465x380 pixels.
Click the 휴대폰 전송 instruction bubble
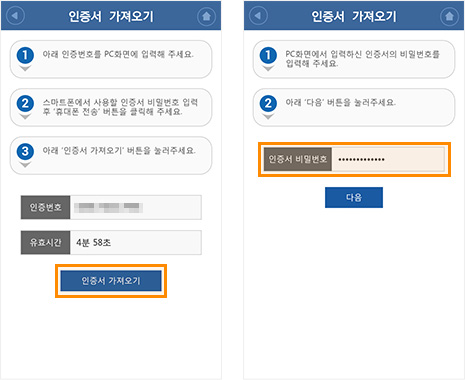111,107
